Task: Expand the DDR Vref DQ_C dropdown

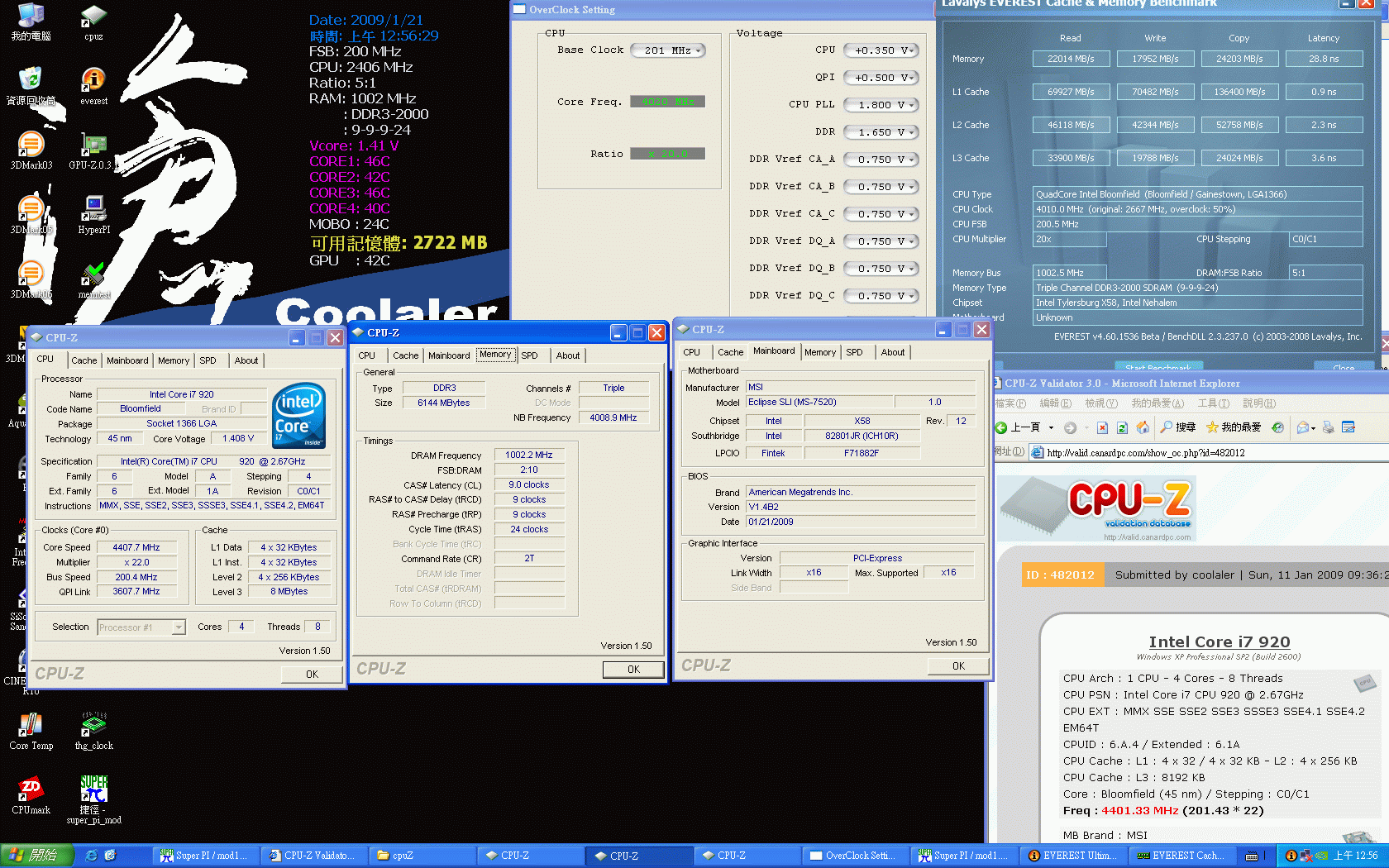Action: pyautogui.click(x=912, y=296)
